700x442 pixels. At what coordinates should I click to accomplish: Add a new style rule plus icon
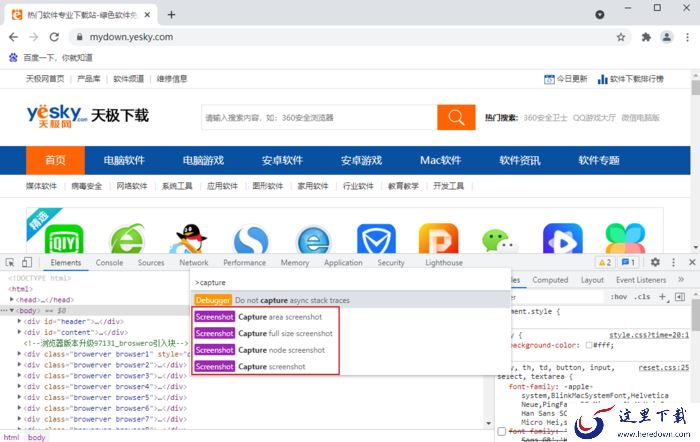[663, 297]
